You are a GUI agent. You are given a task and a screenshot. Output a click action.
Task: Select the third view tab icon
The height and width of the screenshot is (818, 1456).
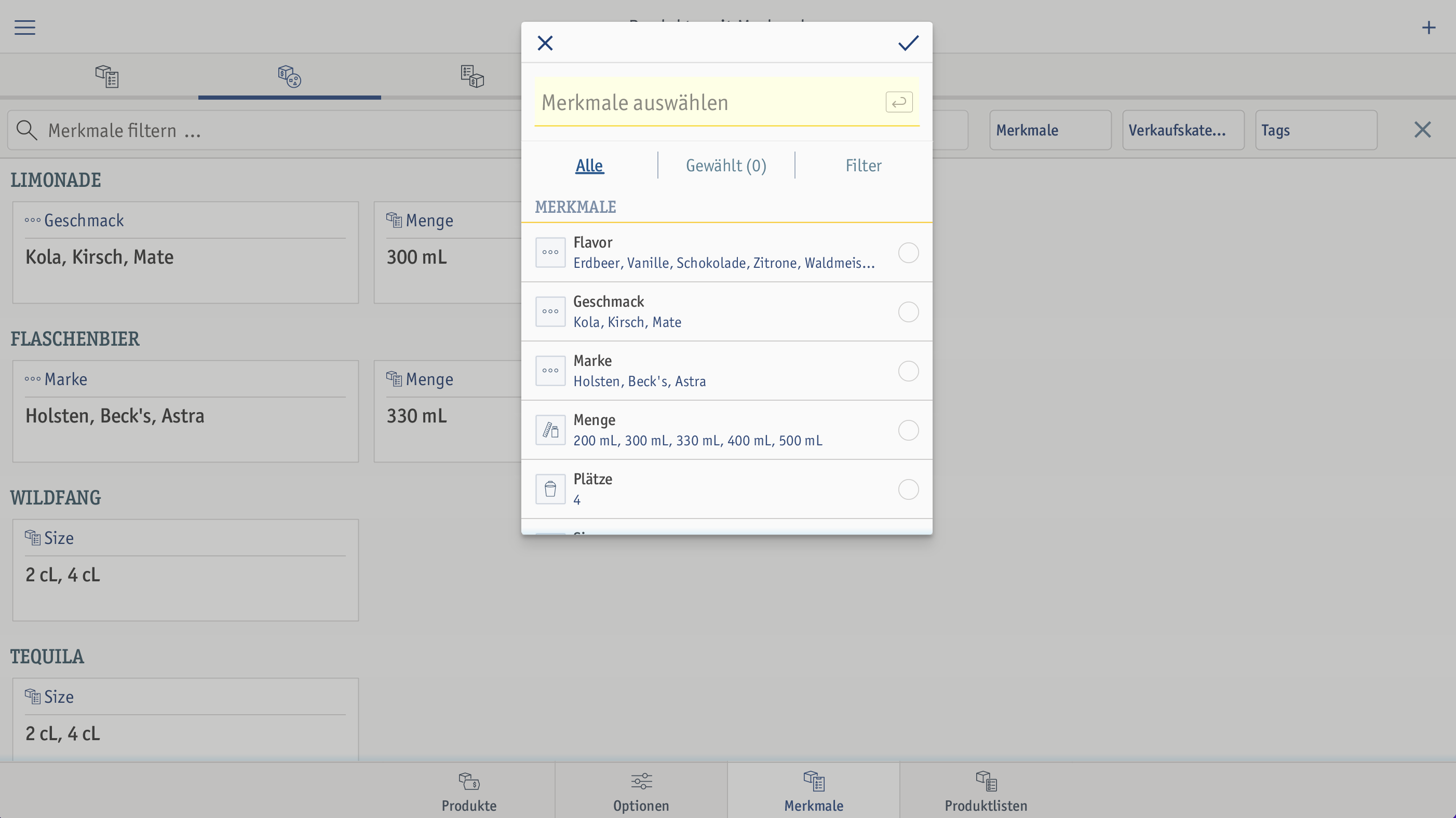click(x=472, y=76)
